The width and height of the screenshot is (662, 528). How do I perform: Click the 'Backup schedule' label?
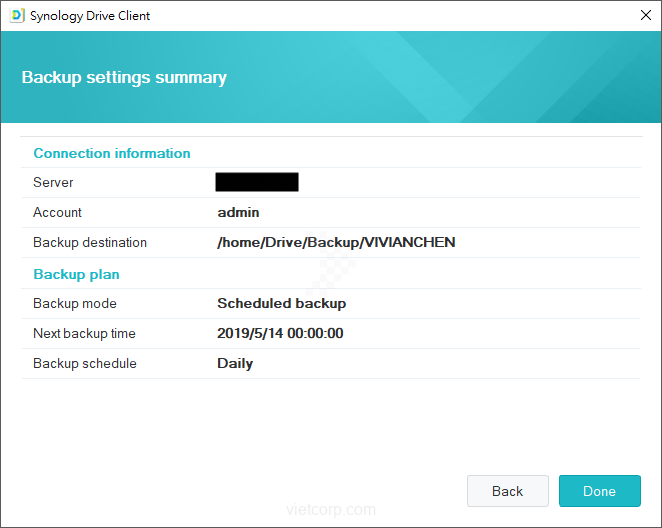click(x=85, y=364)
